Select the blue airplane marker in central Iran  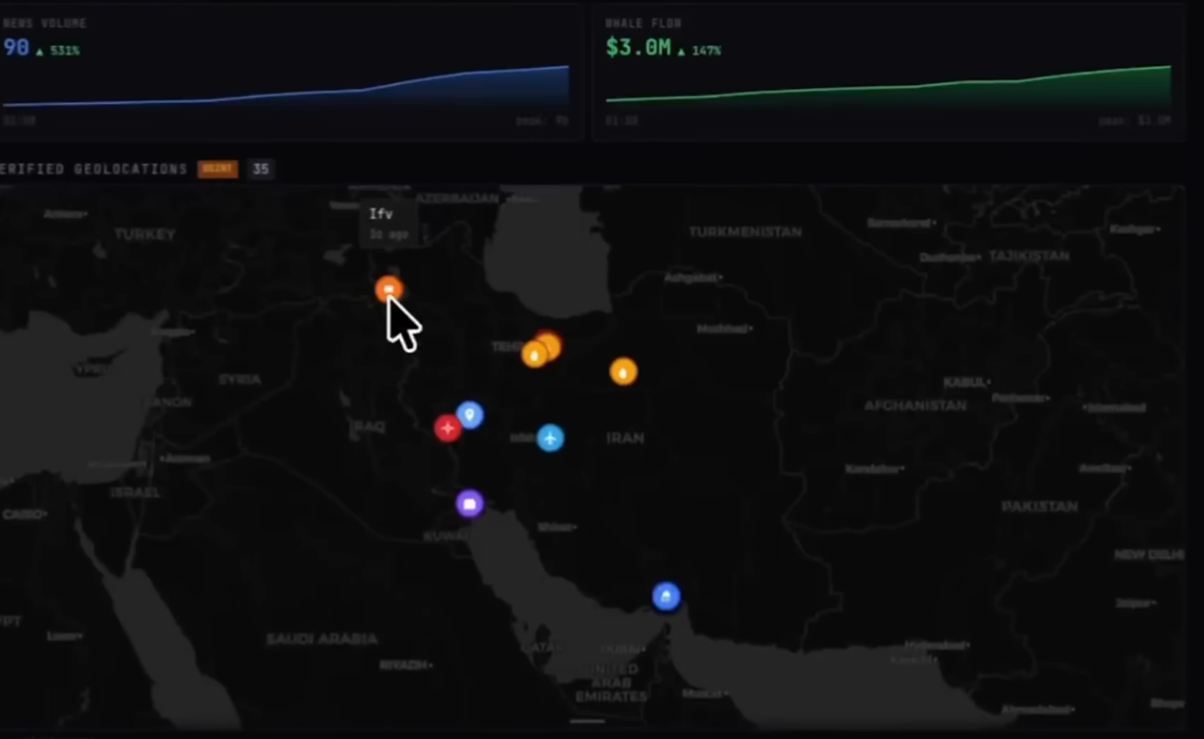(550, 437)
